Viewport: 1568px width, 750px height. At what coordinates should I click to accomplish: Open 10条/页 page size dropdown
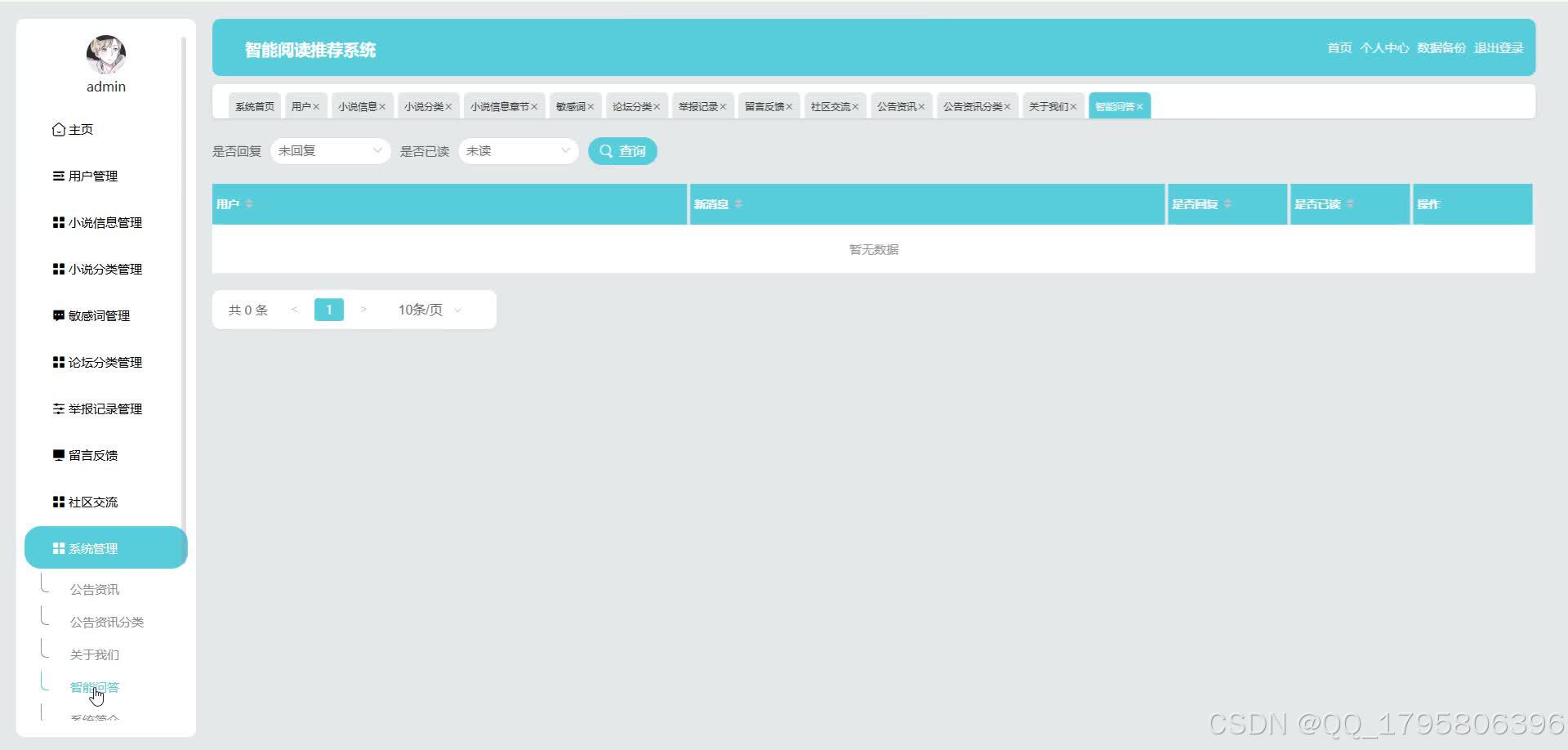430,310
